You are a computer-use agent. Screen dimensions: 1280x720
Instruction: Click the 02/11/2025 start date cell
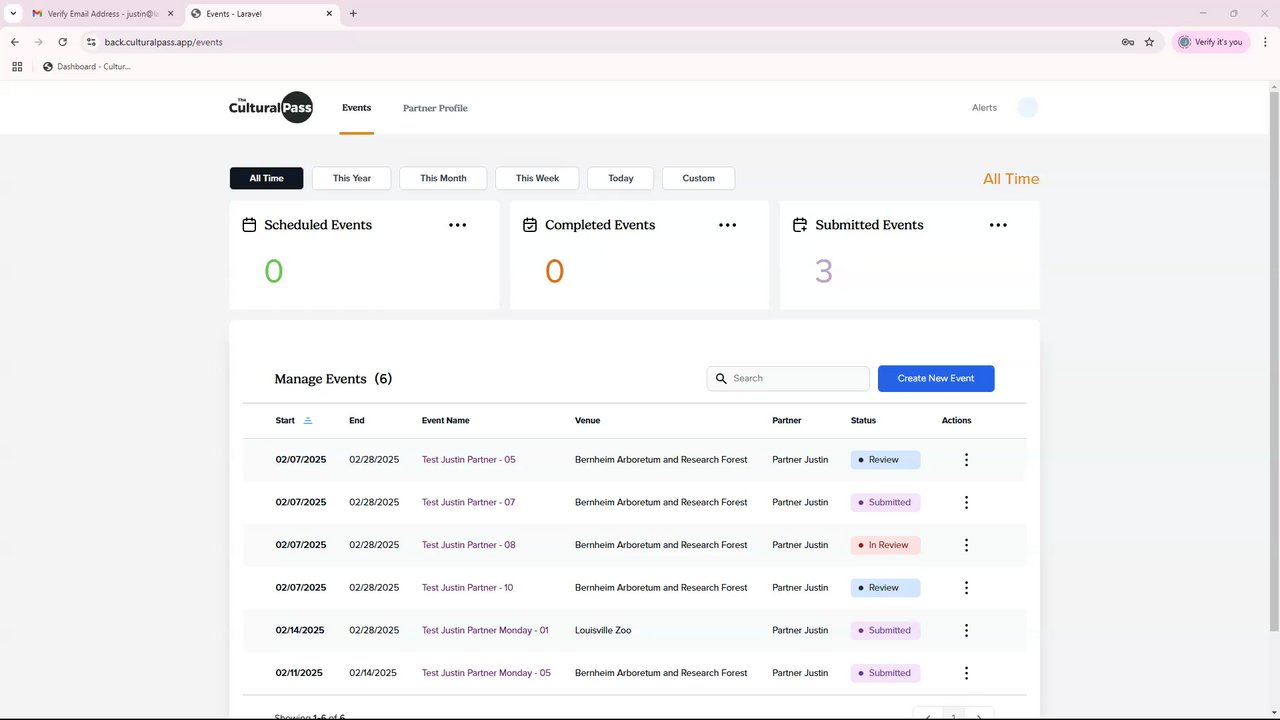(299, 673)
